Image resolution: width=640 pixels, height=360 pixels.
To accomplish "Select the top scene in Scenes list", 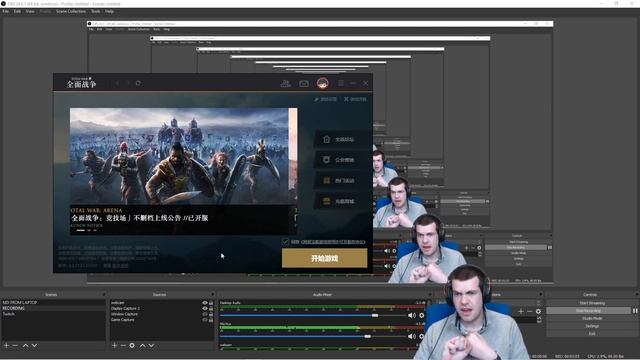I will click(x=53, y=302).
